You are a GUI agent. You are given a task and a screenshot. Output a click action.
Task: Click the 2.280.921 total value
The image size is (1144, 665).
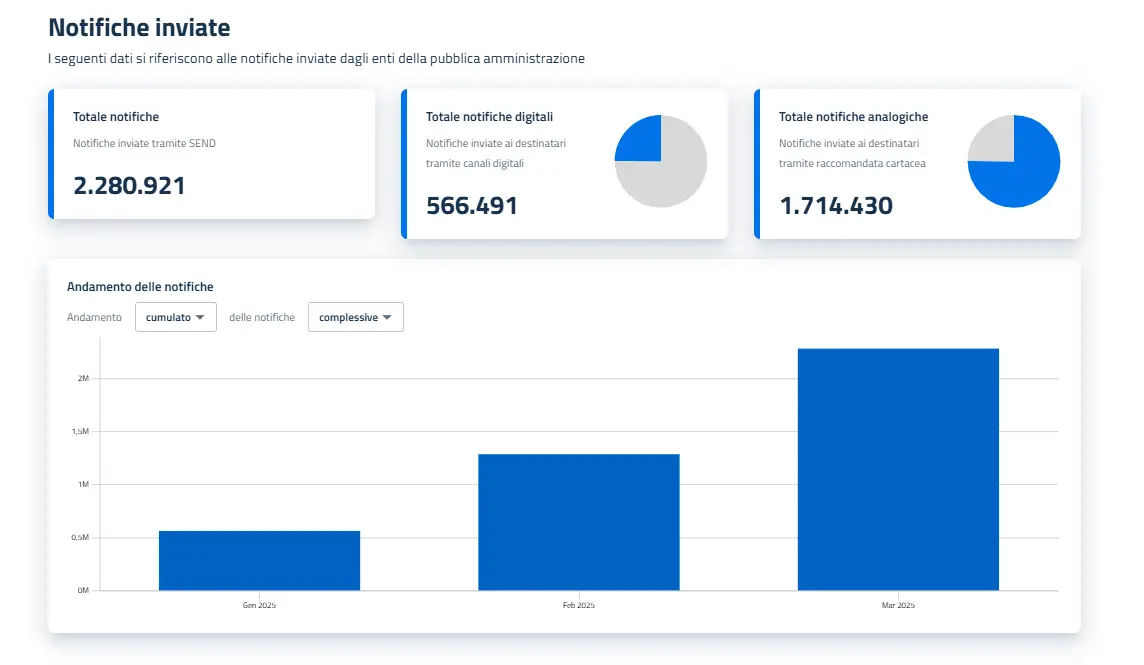point(129,185)
